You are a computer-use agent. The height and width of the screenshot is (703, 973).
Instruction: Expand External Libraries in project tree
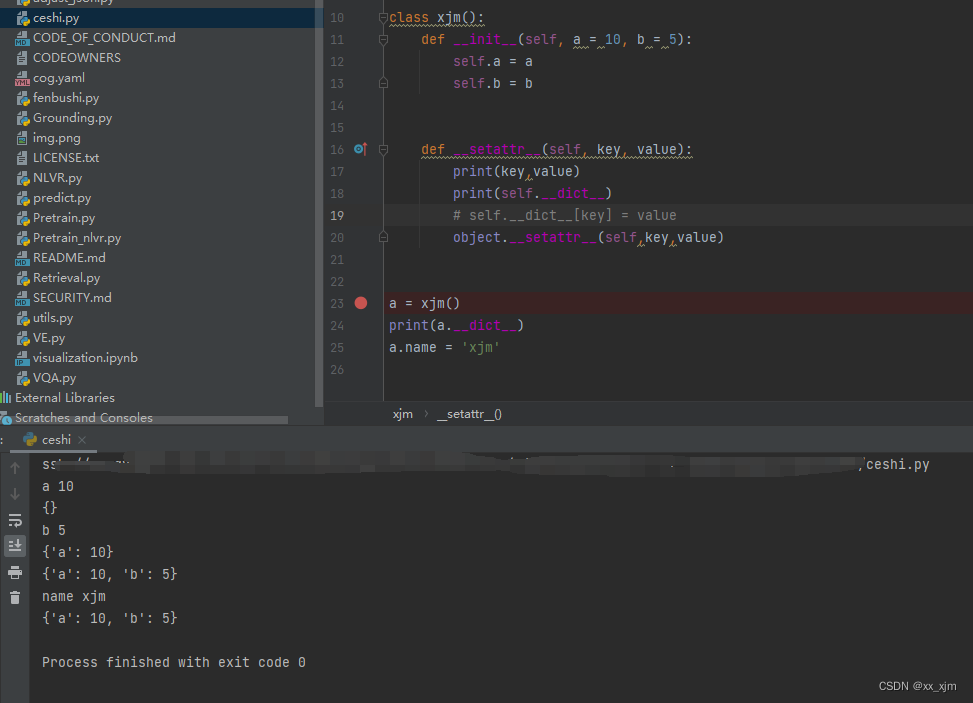pos(64,398)
